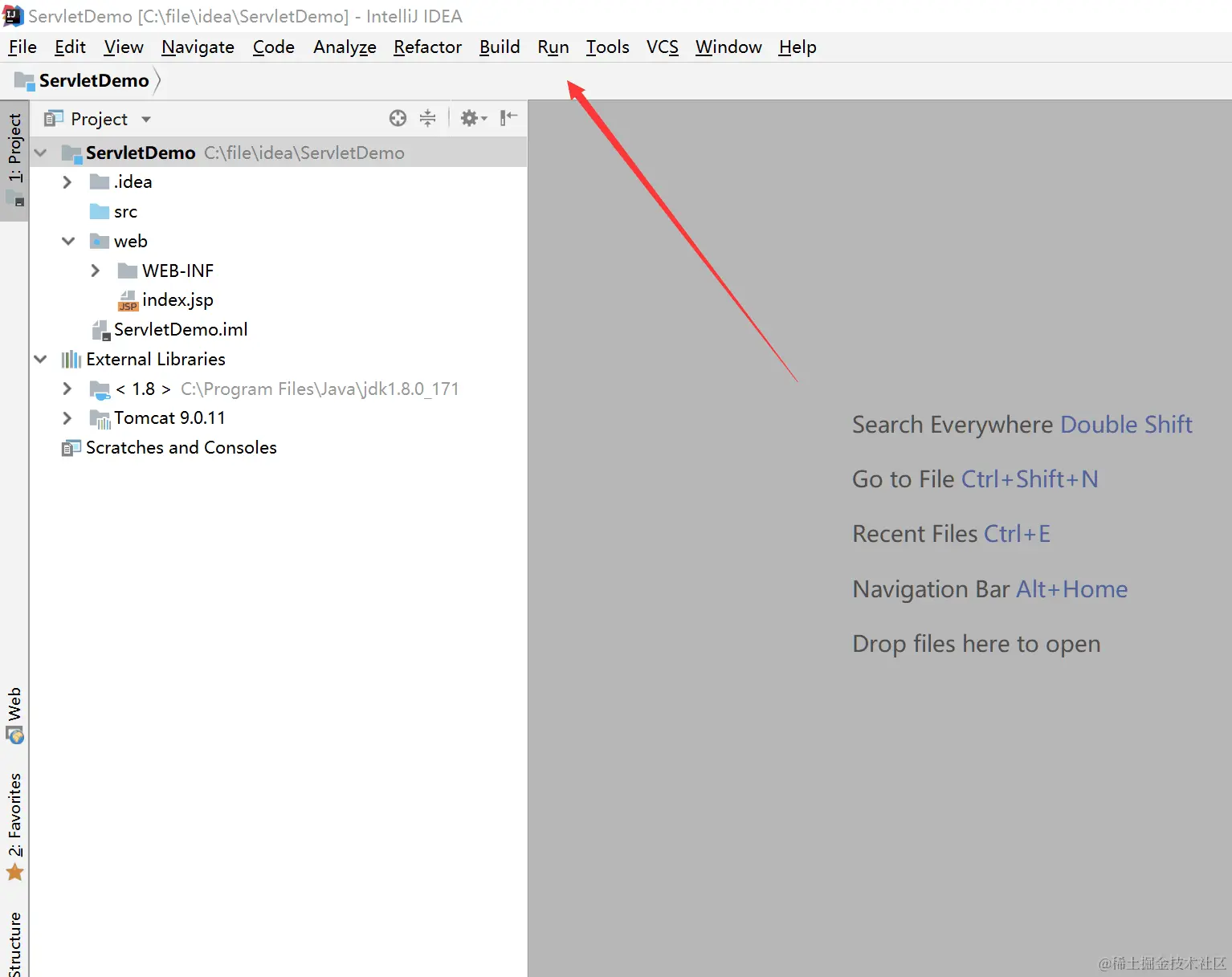Hide the Project panel with the hide icon
This screenshot has width=1232, height=977.
point(508,119)
